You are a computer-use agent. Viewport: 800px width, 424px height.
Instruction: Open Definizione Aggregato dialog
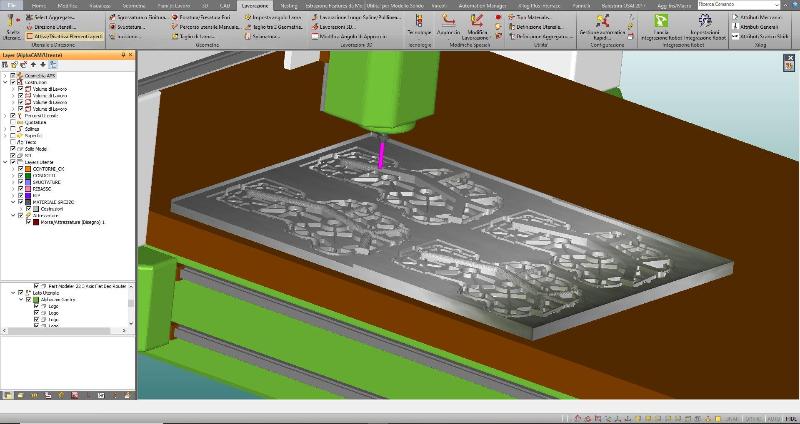point(539,36)
